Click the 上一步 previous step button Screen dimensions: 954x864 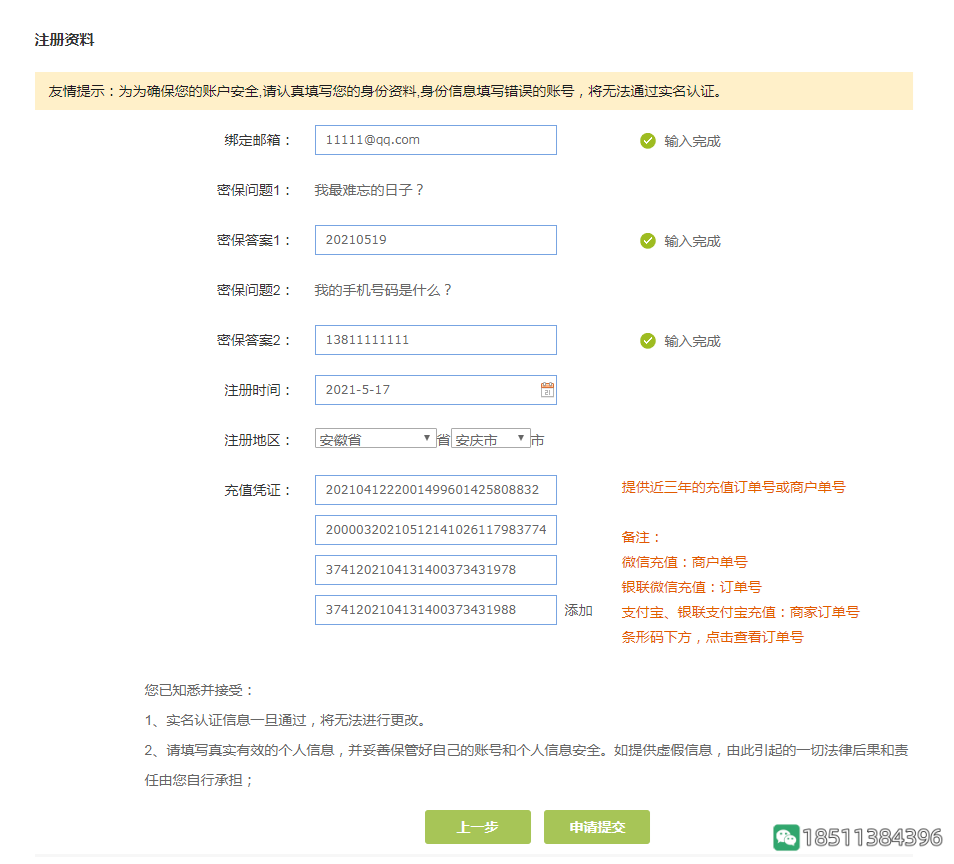pos(479,827)
